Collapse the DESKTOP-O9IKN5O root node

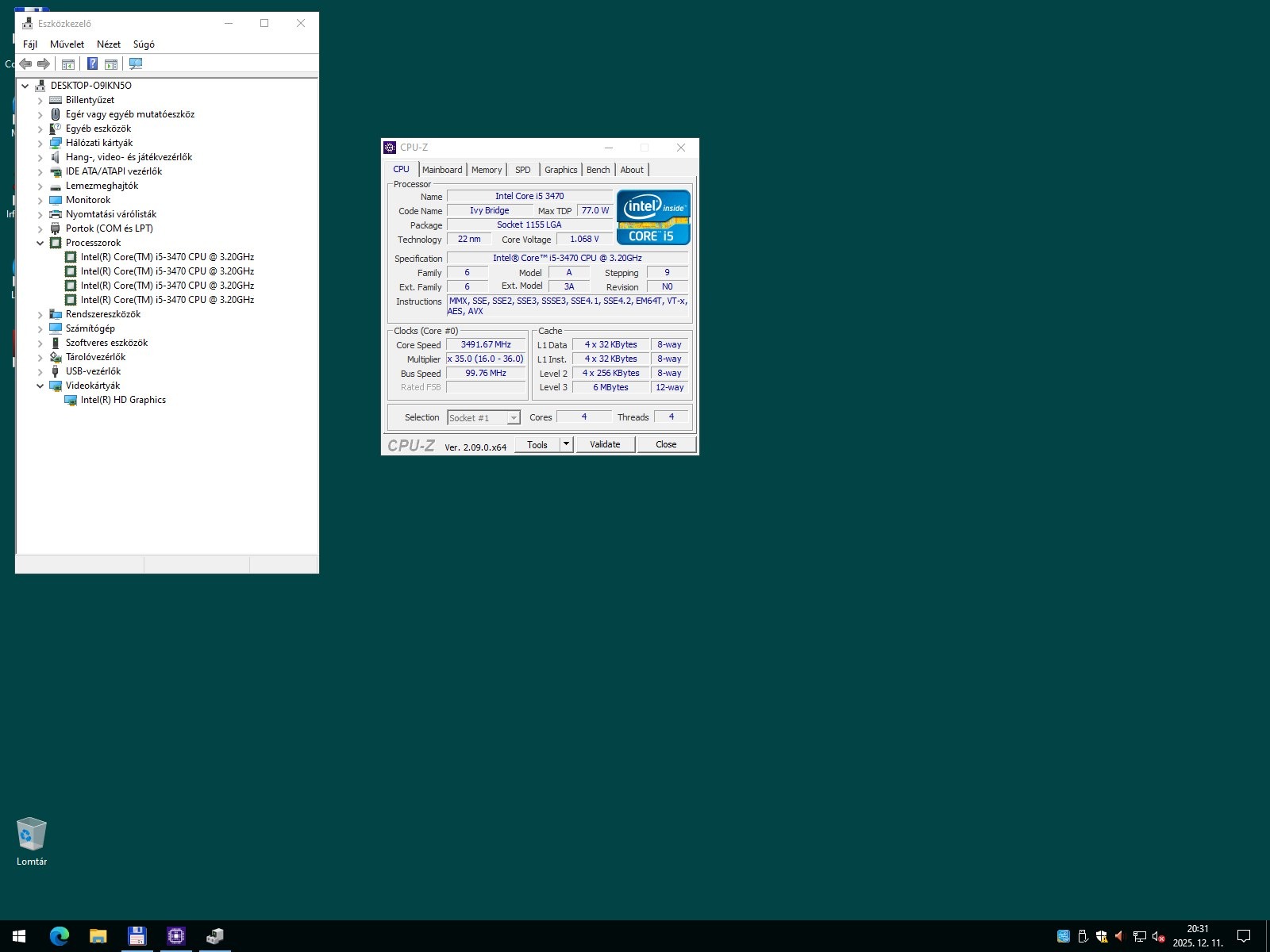point(25,86)
